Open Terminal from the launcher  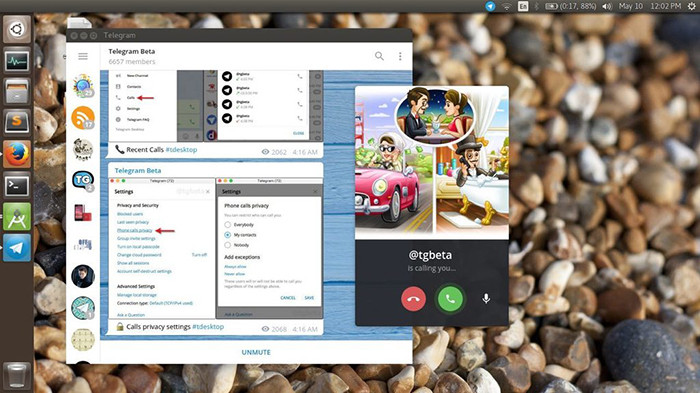[17, 185]
